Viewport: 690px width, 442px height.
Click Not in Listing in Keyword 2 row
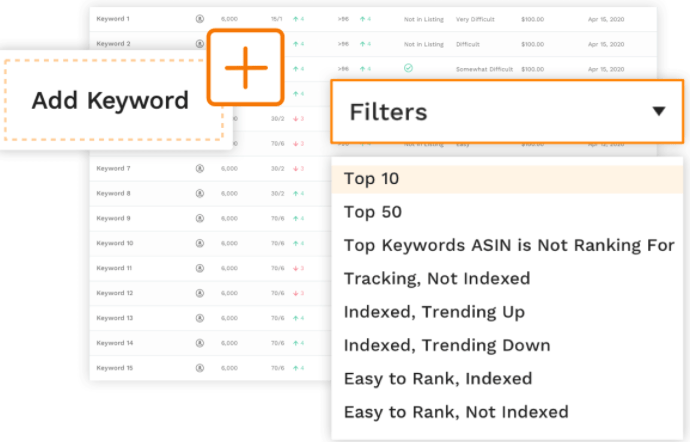pyautogui.click(x=424, y=44)
